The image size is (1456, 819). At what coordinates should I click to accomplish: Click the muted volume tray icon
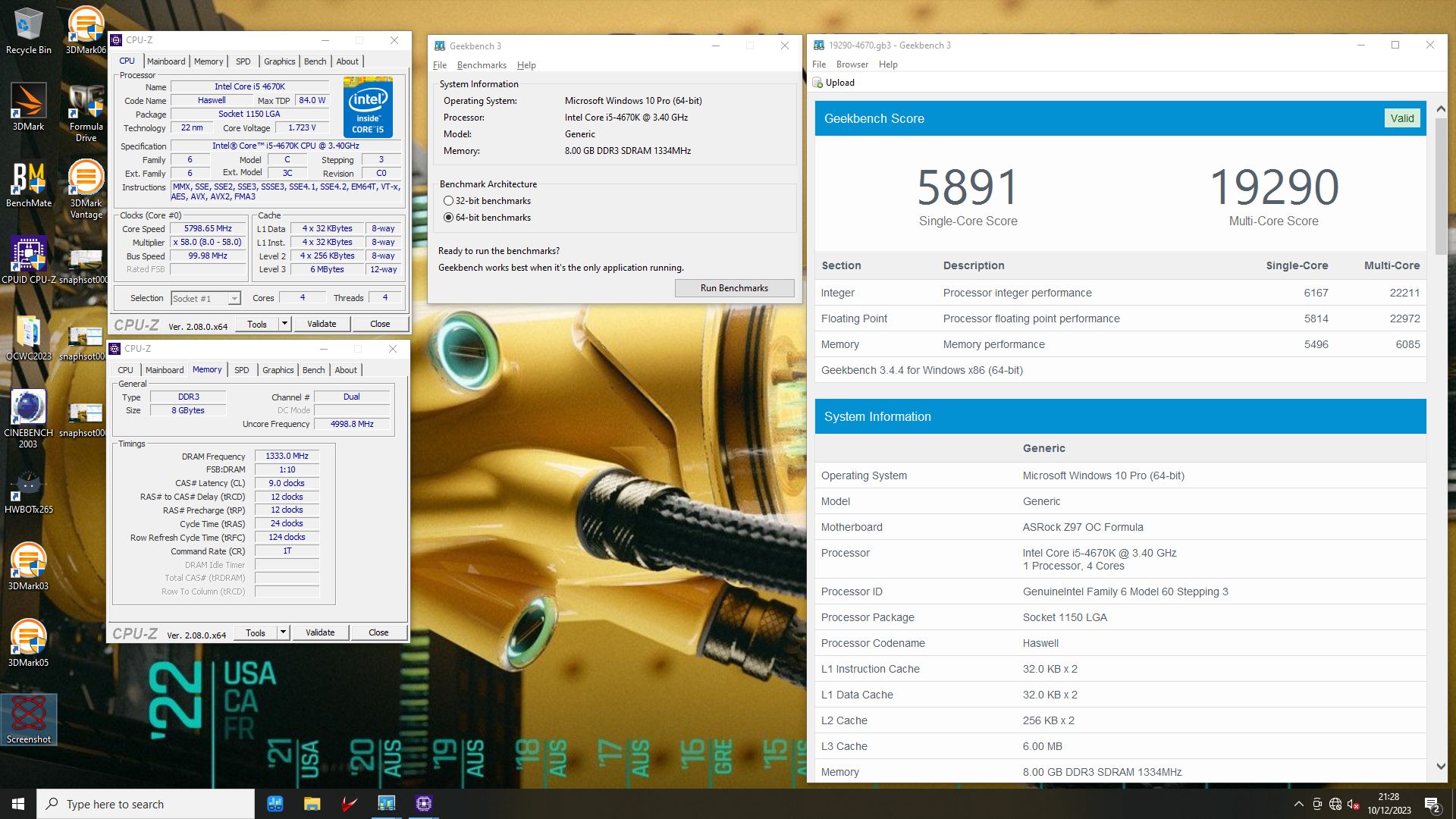(1354, 804)
